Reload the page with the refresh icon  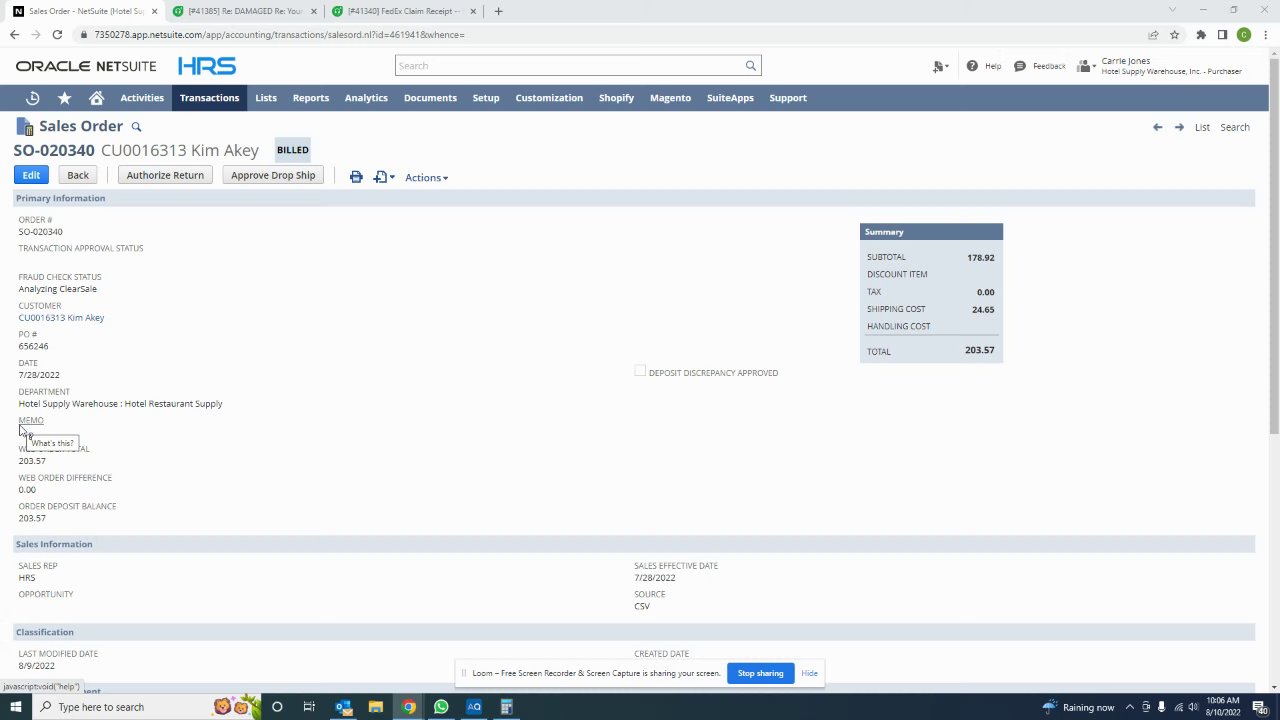pos(57,35)
